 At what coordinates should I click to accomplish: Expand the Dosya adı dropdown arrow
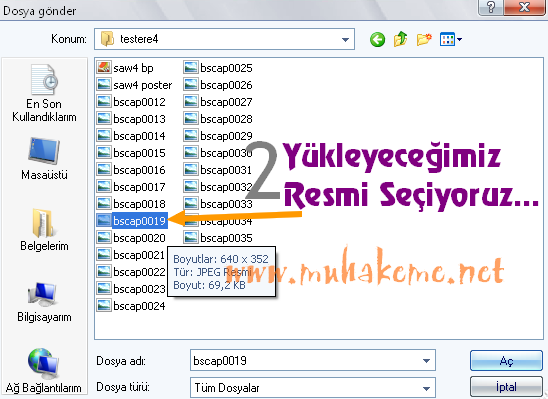click(426, 361)
